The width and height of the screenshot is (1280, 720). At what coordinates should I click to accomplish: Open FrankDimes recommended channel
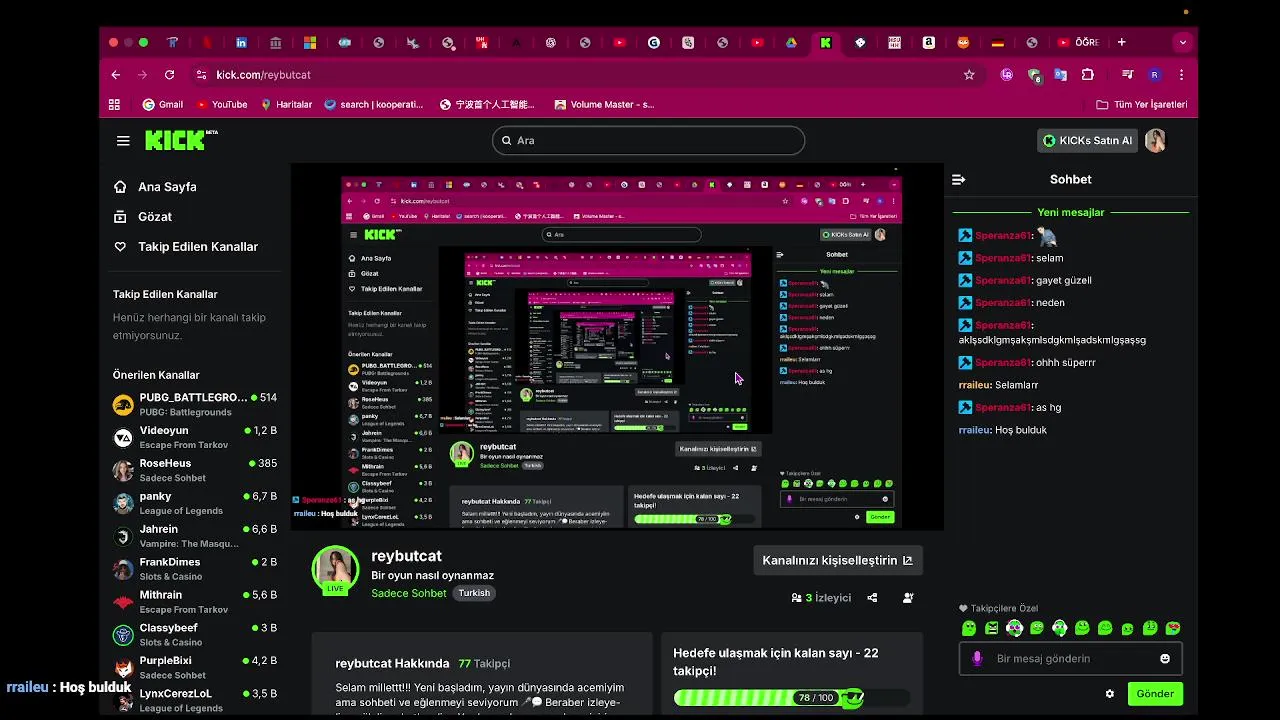pos(195,569)
